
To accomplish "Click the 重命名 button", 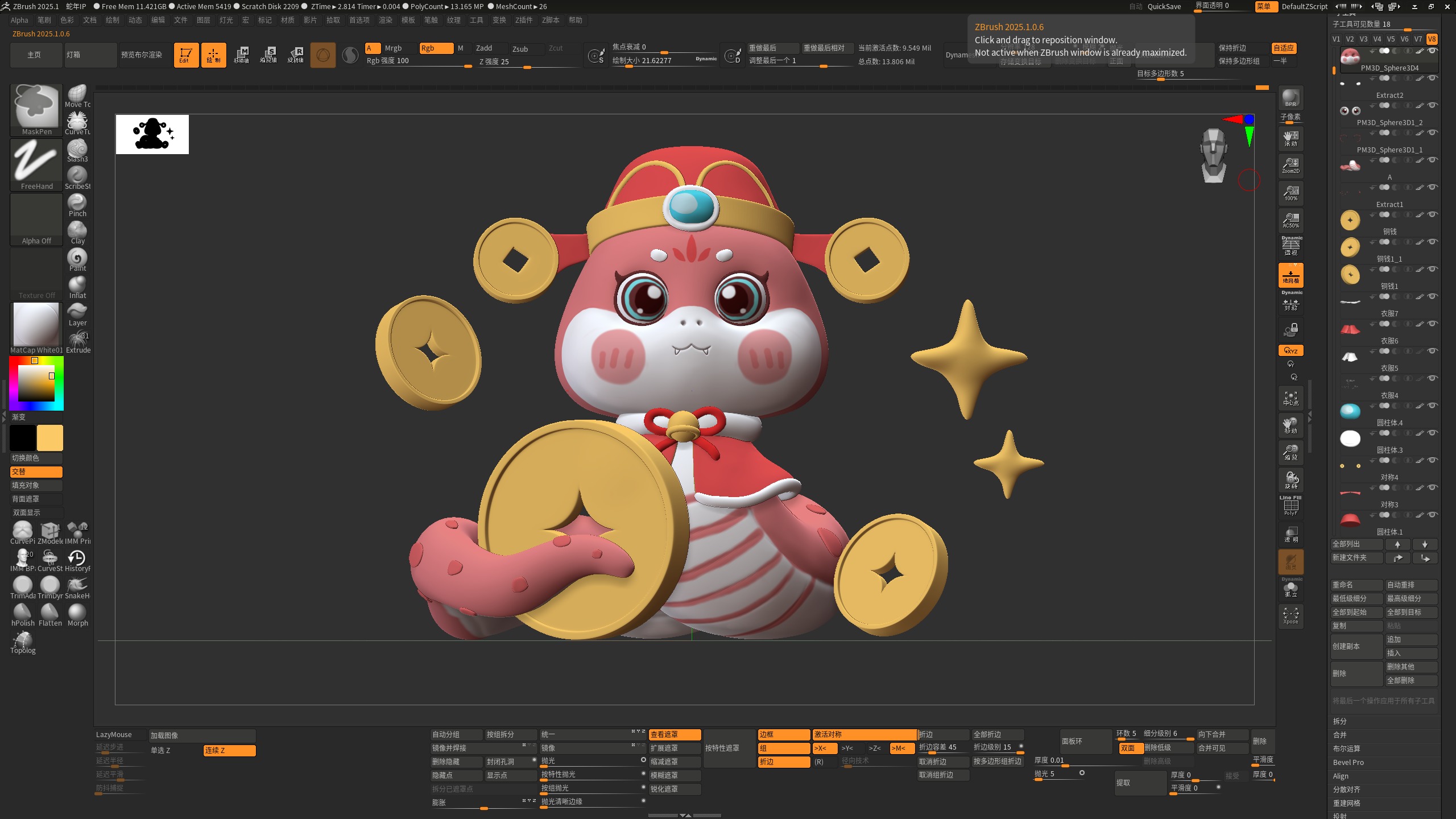I will pos(1356,585).
